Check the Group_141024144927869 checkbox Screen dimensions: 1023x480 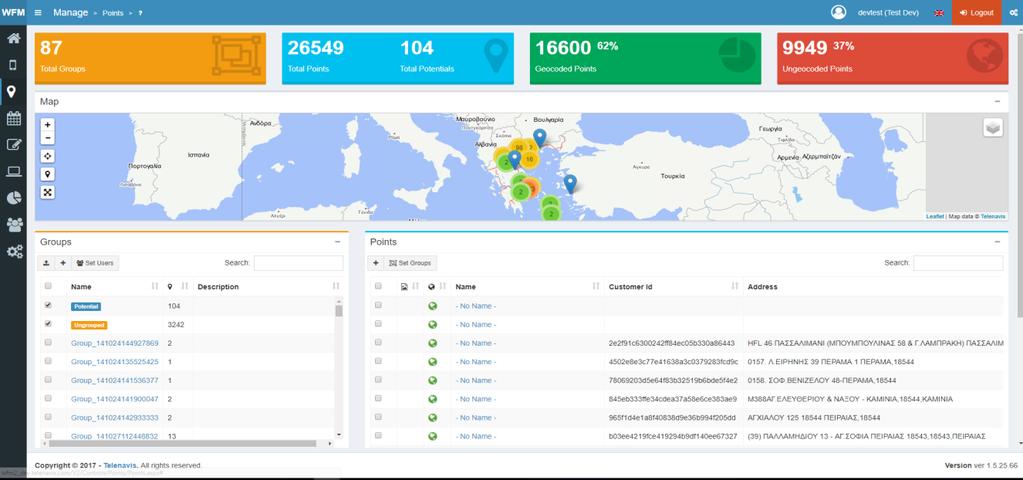coord(48,342)
